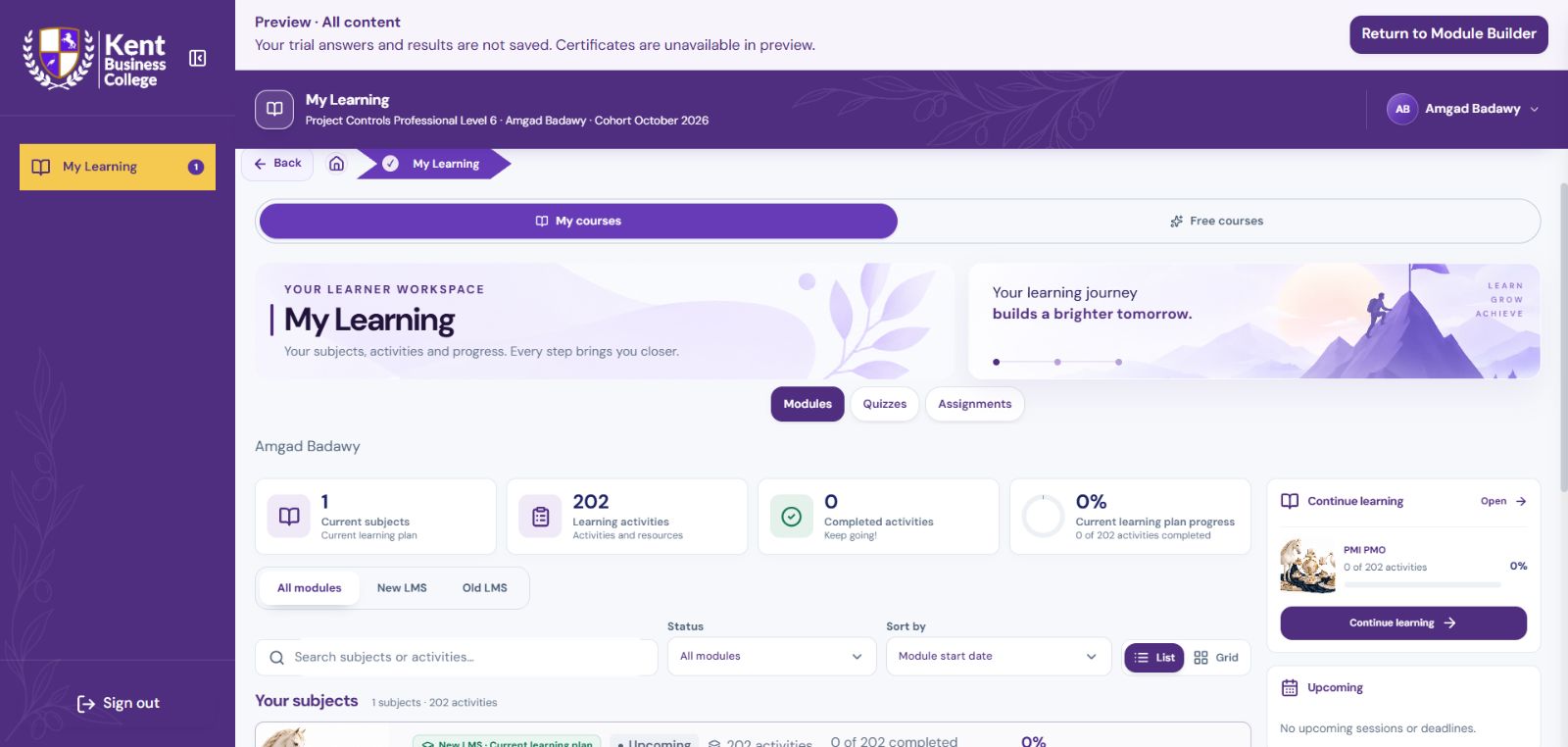Click the progress ring 0% icon
This screenshot has width=1568, height=747.
(1043, 517)
